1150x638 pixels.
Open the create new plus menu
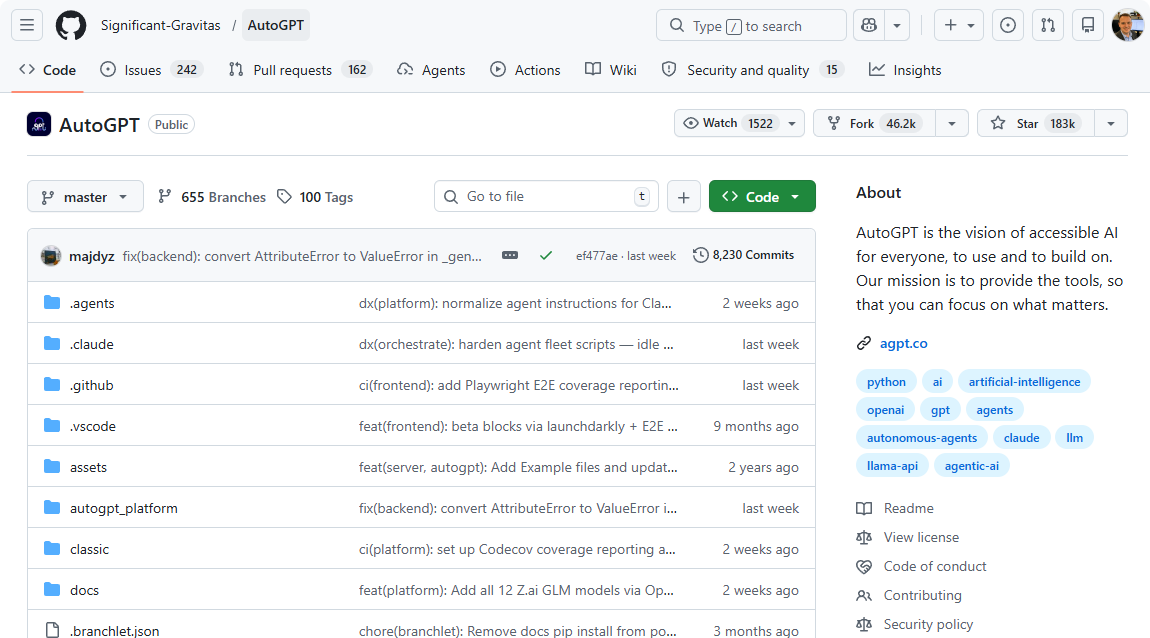959,26
